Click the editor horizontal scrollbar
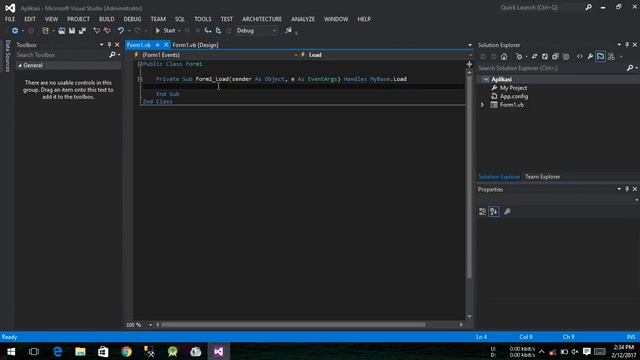Screen dimensions: 640x360 (293, 325)
